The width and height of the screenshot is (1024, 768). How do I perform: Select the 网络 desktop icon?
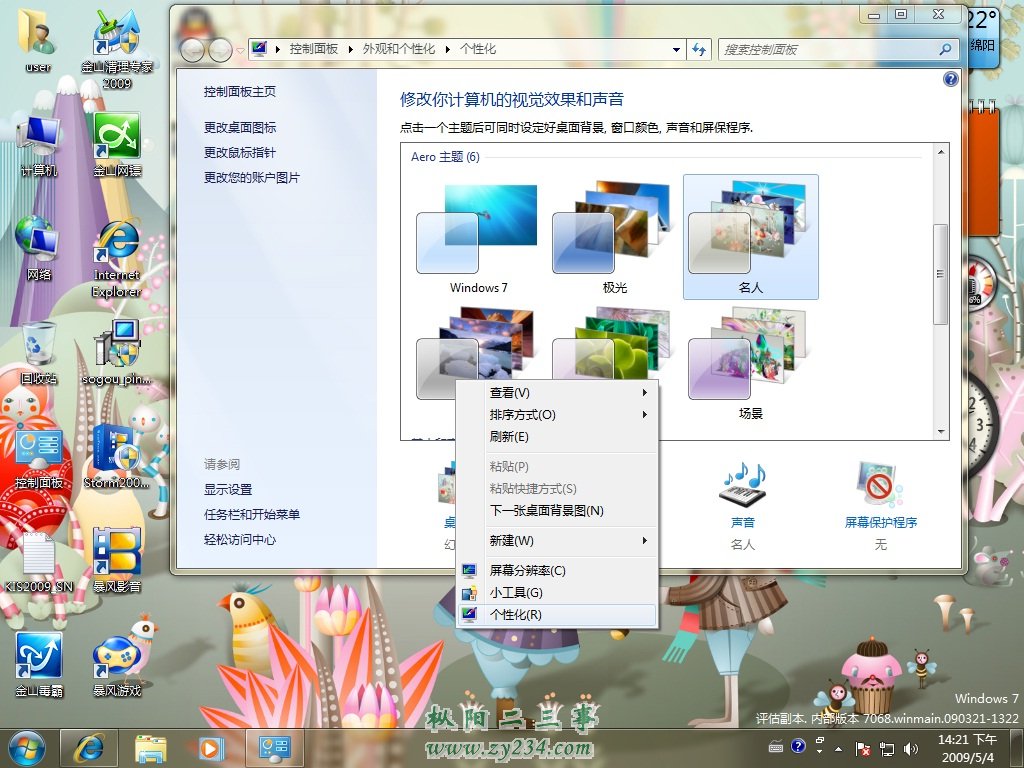click(38, 247)
